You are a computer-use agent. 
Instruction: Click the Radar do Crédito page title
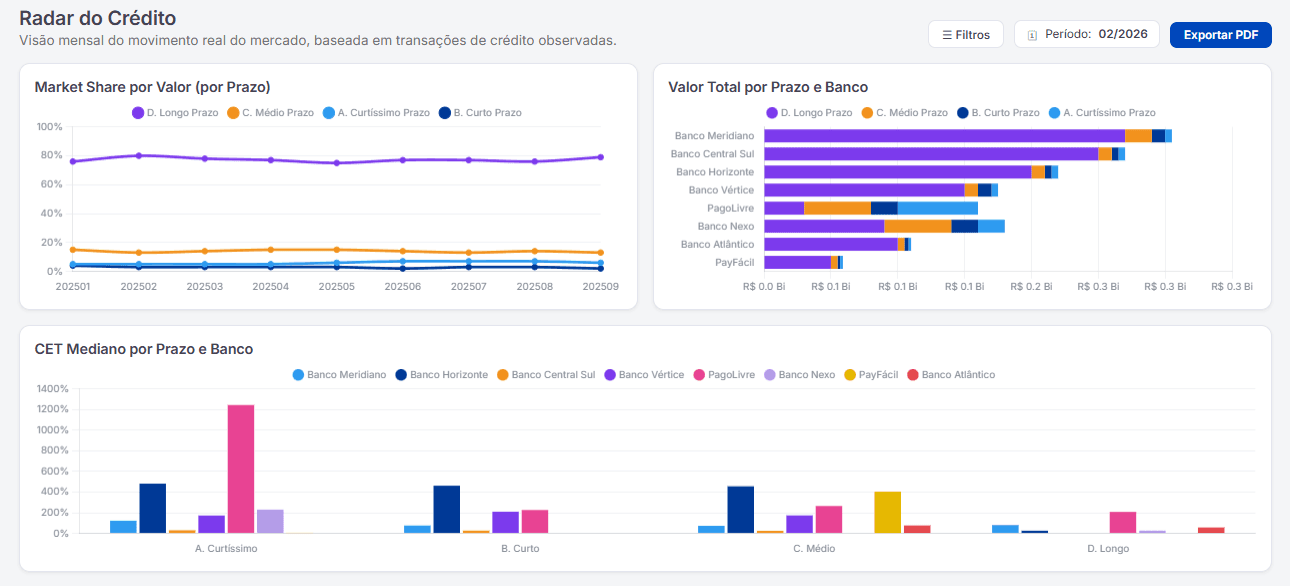(x=98, y=18)
